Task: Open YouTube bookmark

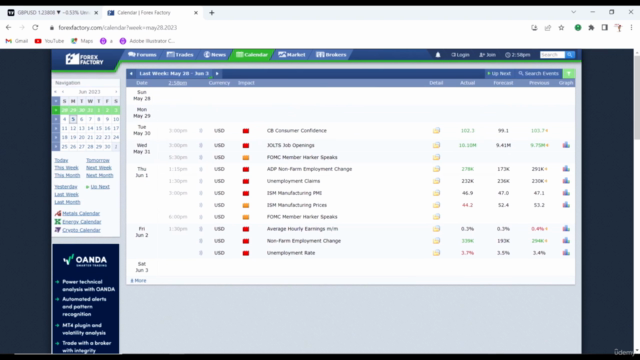Action: pos(49,41)
